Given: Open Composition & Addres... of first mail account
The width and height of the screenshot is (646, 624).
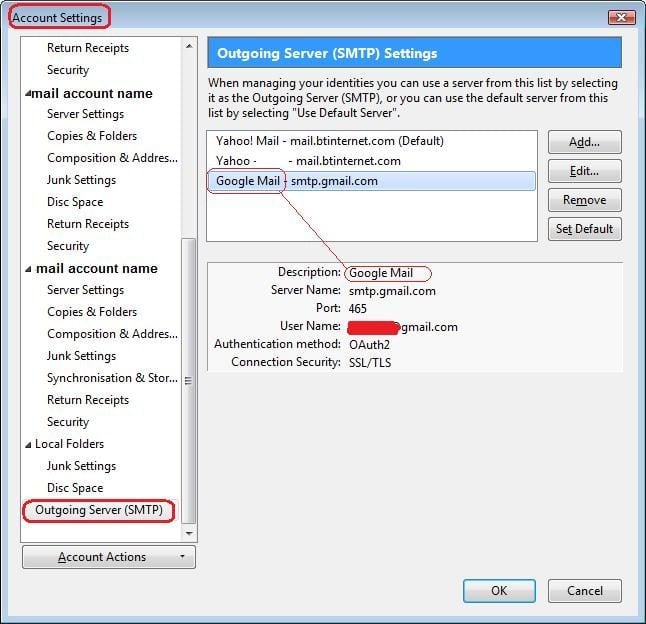Looking at the screenshot, I should [112, 158].
